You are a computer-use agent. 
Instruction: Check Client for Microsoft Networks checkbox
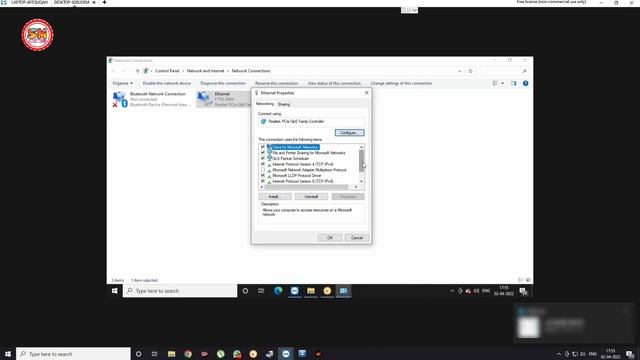click(263, 147)
